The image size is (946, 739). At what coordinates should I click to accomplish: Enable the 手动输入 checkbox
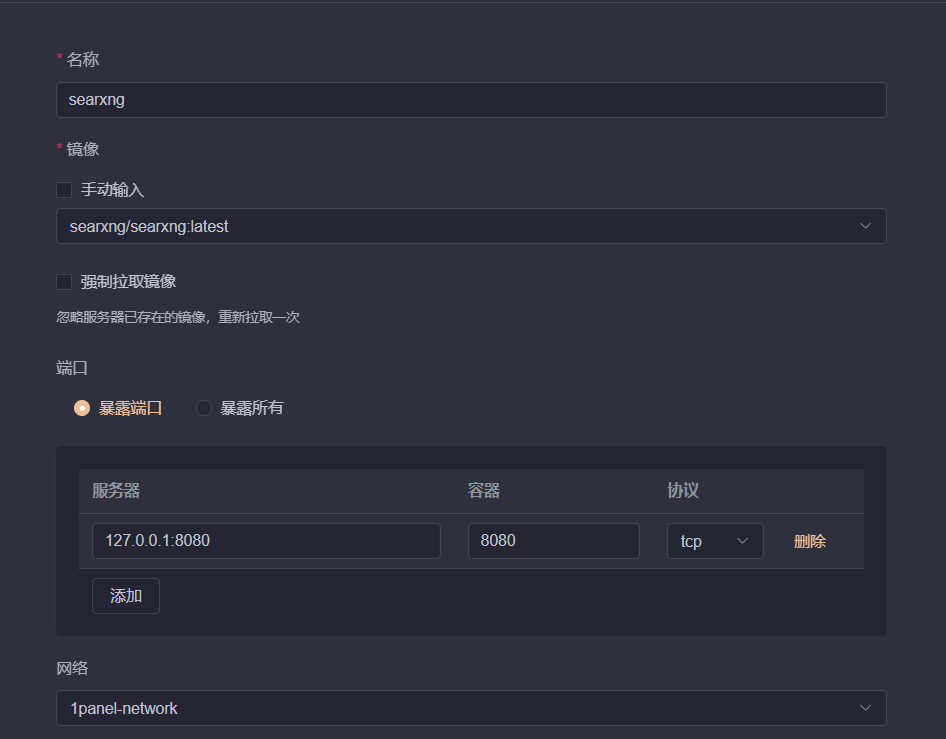[64, 190]
